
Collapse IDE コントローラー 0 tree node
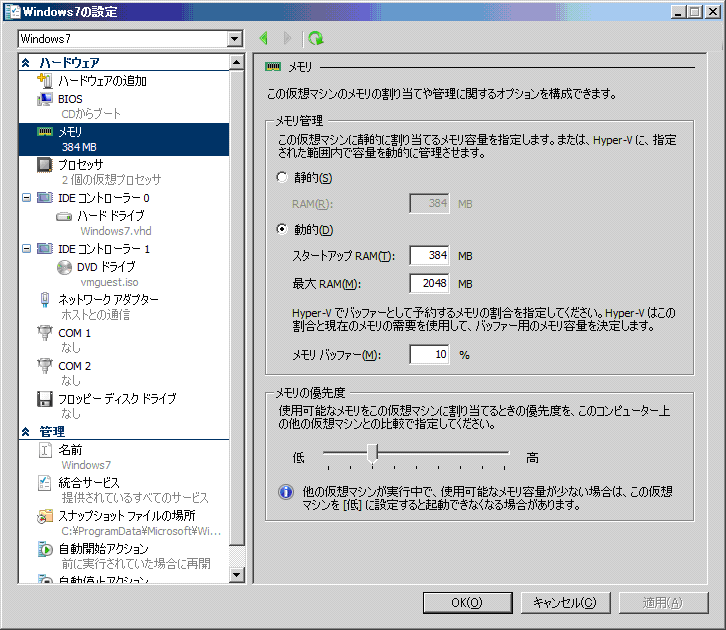tap(26, 198)
